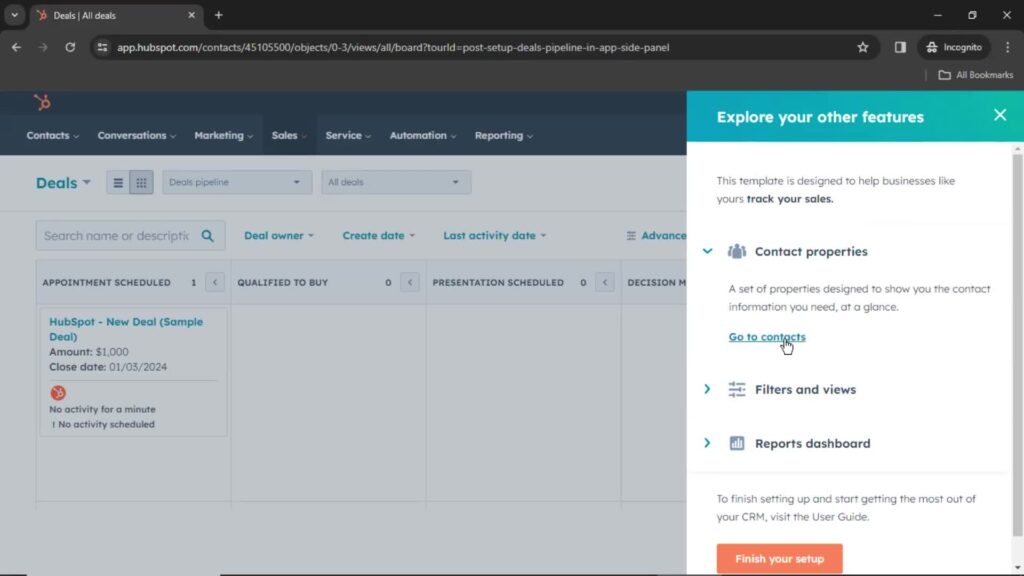This screenshot has width=1024, height=576.
Task: Open the tab search dropdown arrow
Action: click(x=14, y=15)
